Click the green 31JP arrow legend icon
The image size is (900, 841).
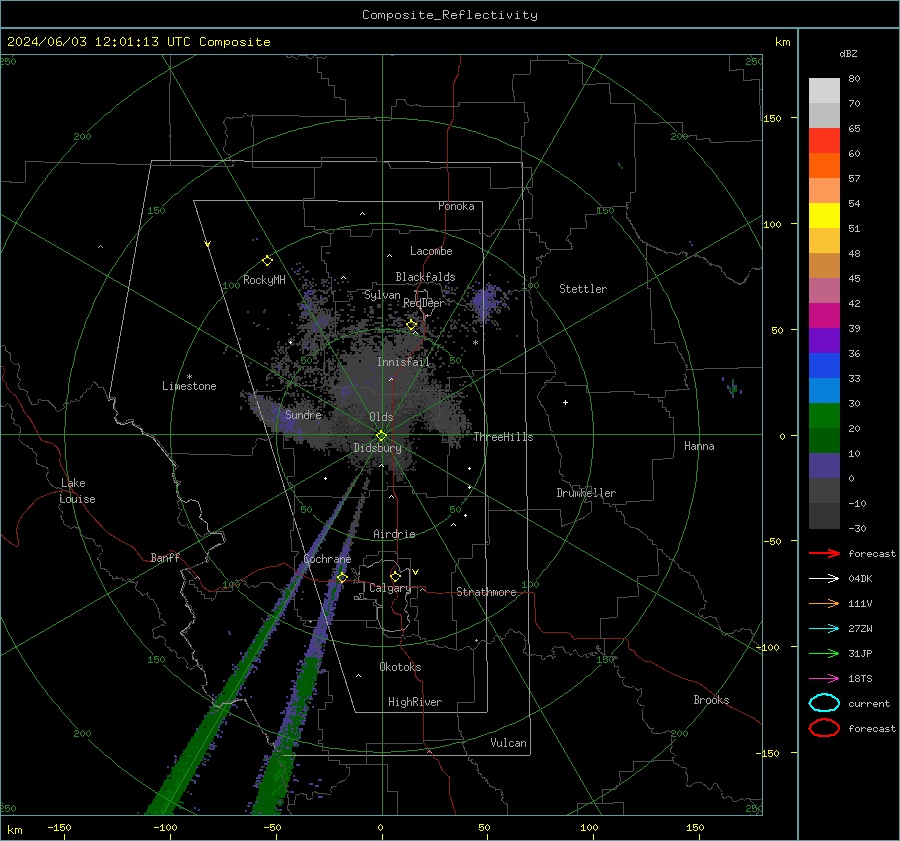click(x=824, y=653)
